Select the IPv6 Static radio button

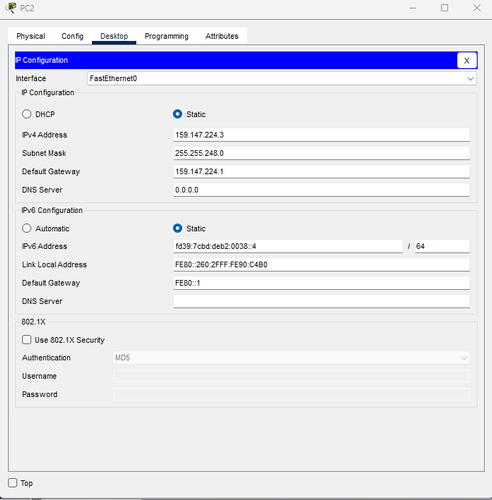(x=178, y=228)
